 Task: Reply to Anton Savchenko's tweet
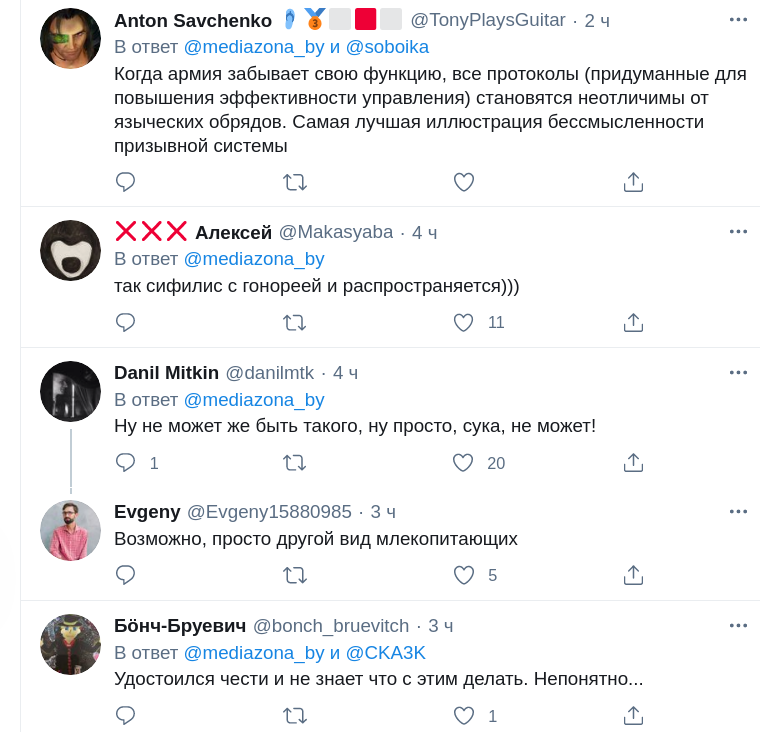[125, 182]
